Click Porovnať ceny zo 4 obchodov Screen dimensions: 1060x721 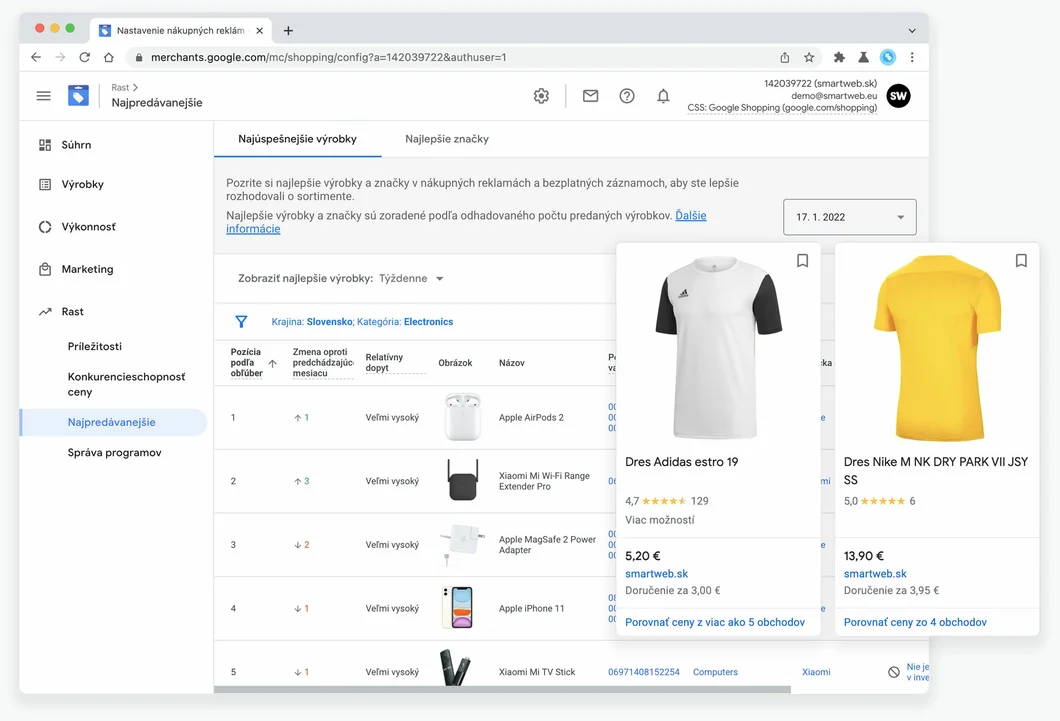(x=915, y=622)
